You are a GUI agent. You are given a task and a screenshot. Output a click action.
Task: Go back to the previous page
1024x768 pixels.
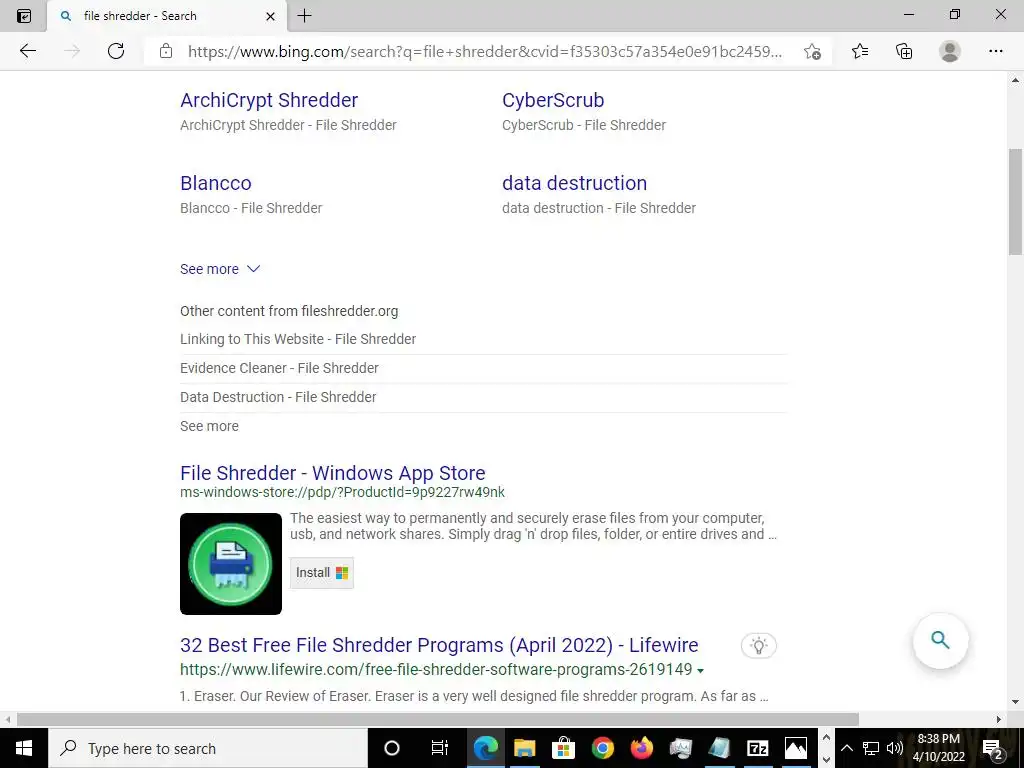point(27,51)
